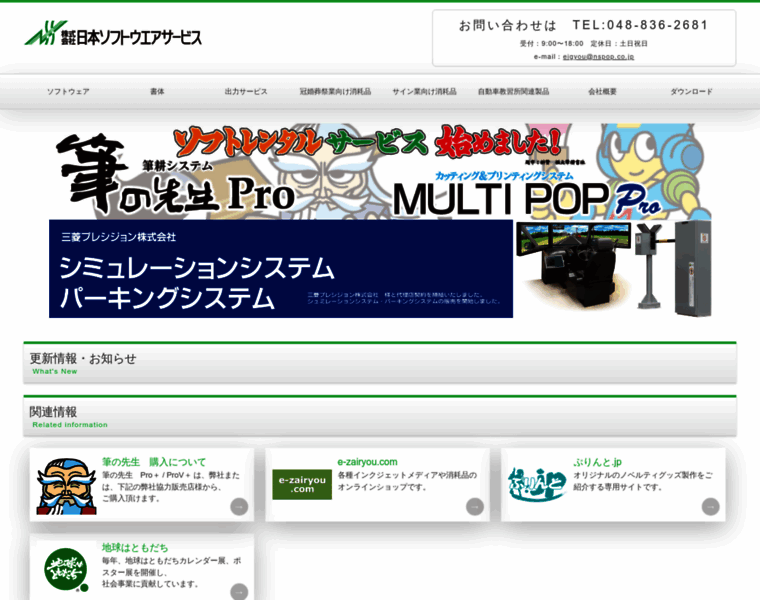Click the 更新情報・お知らせ section header

(x=380, y=363)
